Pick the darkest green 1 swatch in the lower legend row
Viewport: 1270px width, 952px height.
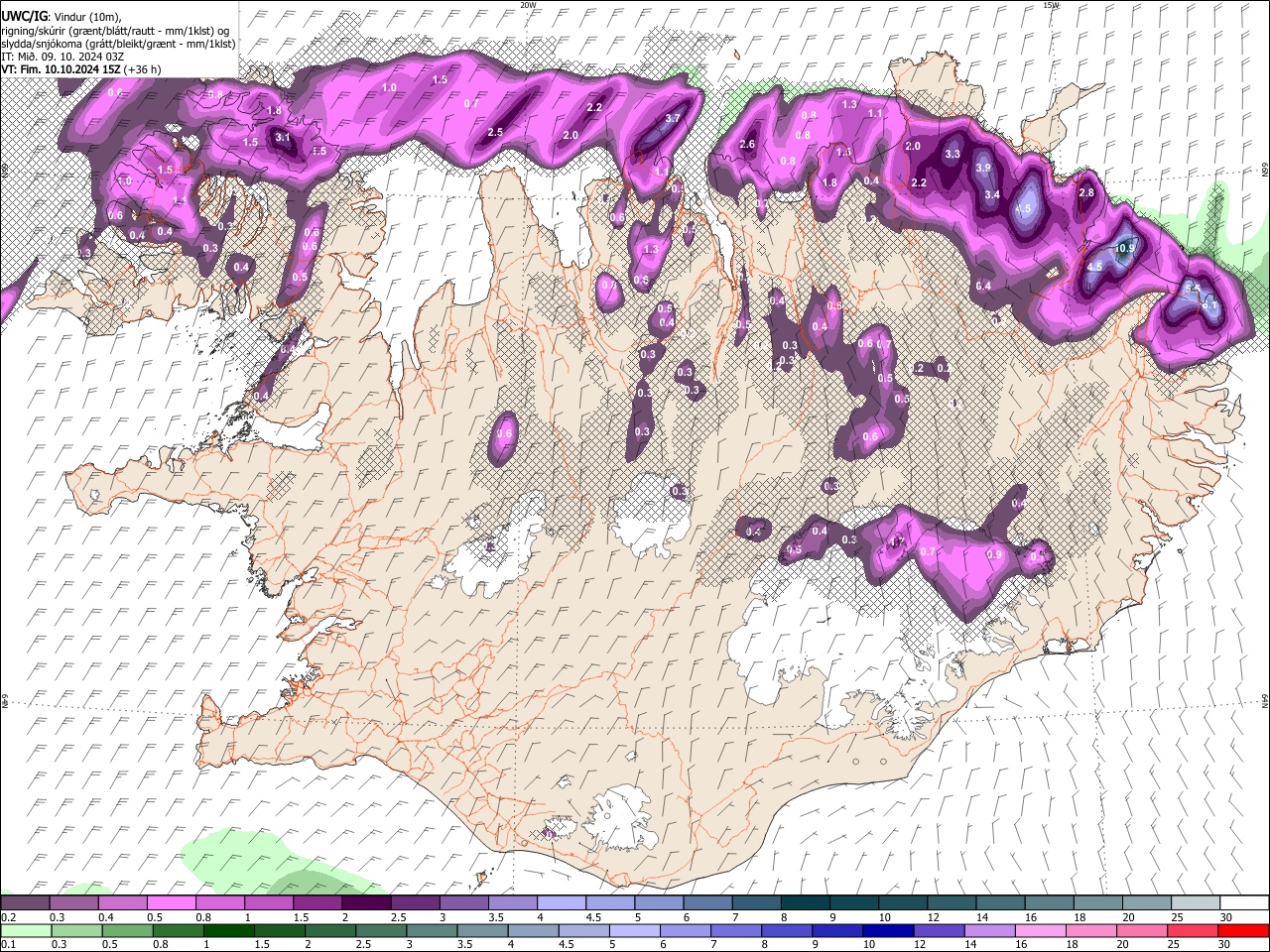(229, 930)
